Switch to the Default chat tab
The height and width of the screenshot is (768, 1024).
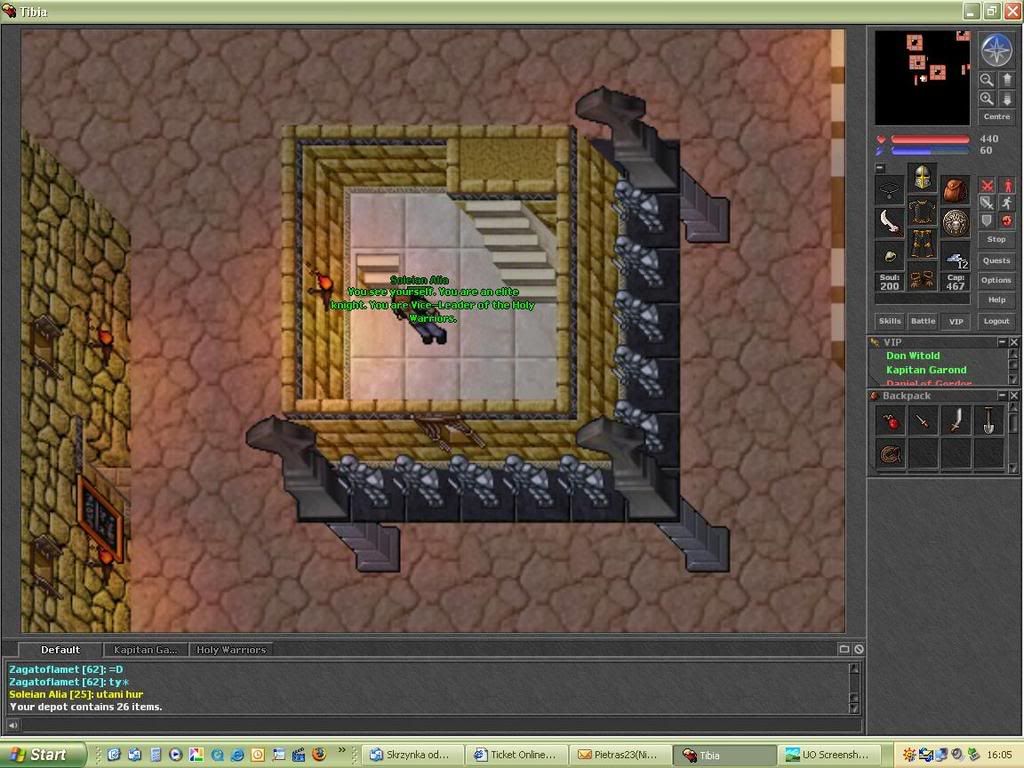click(60, 650)
